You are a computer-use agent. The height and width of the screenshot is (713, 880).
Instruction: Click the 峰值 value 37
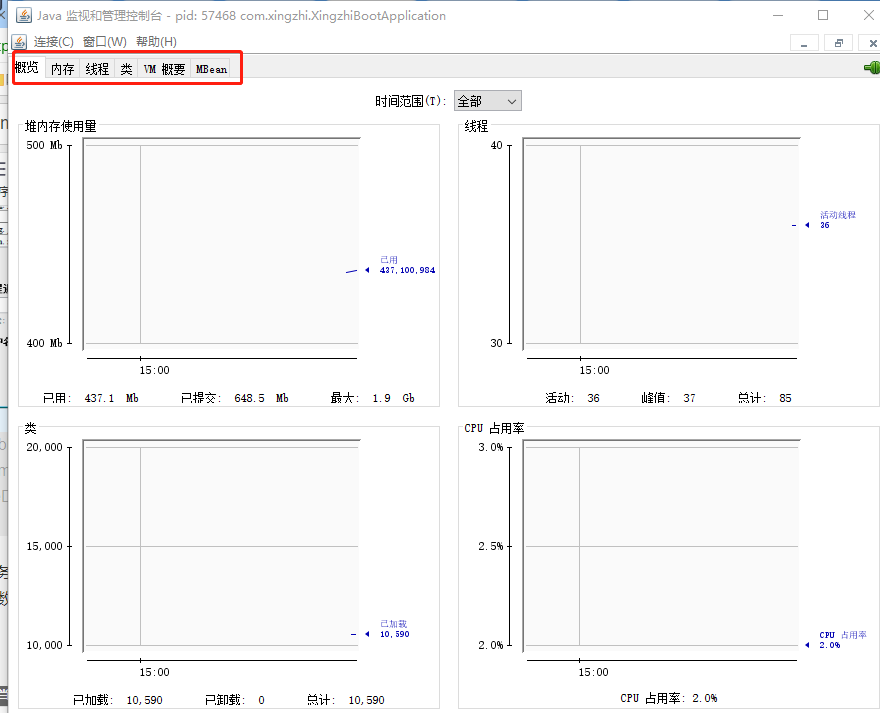(x=689, y=398)
